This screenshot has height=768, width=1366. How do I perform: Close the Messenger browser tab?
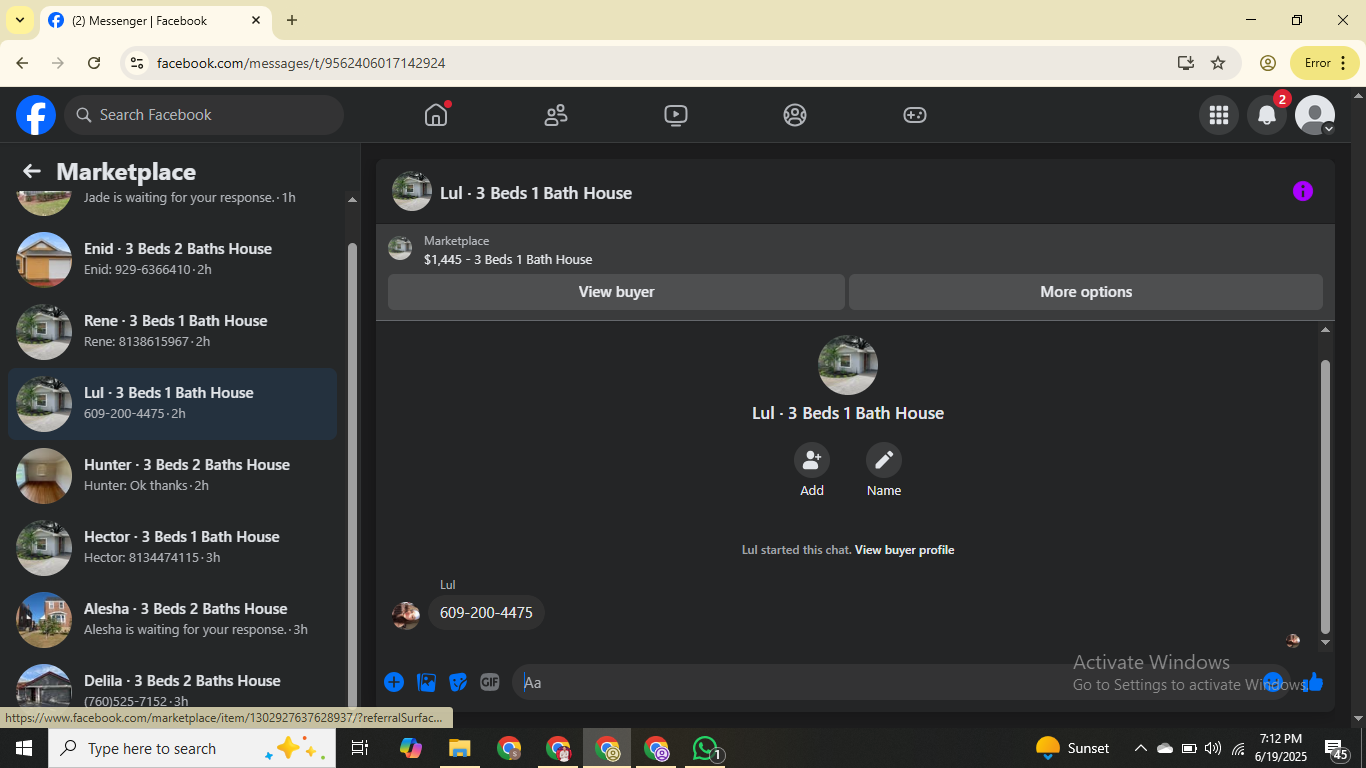pos(256,20)
